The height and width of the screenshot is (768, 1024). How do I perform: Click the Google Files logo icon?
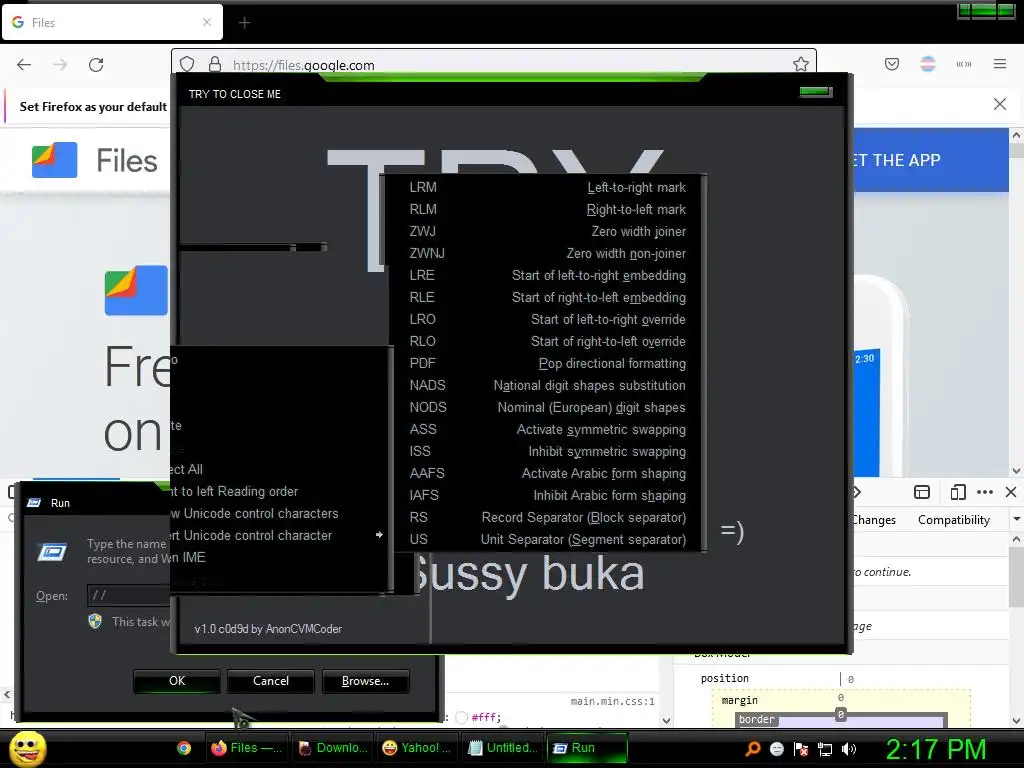[55, 160]
